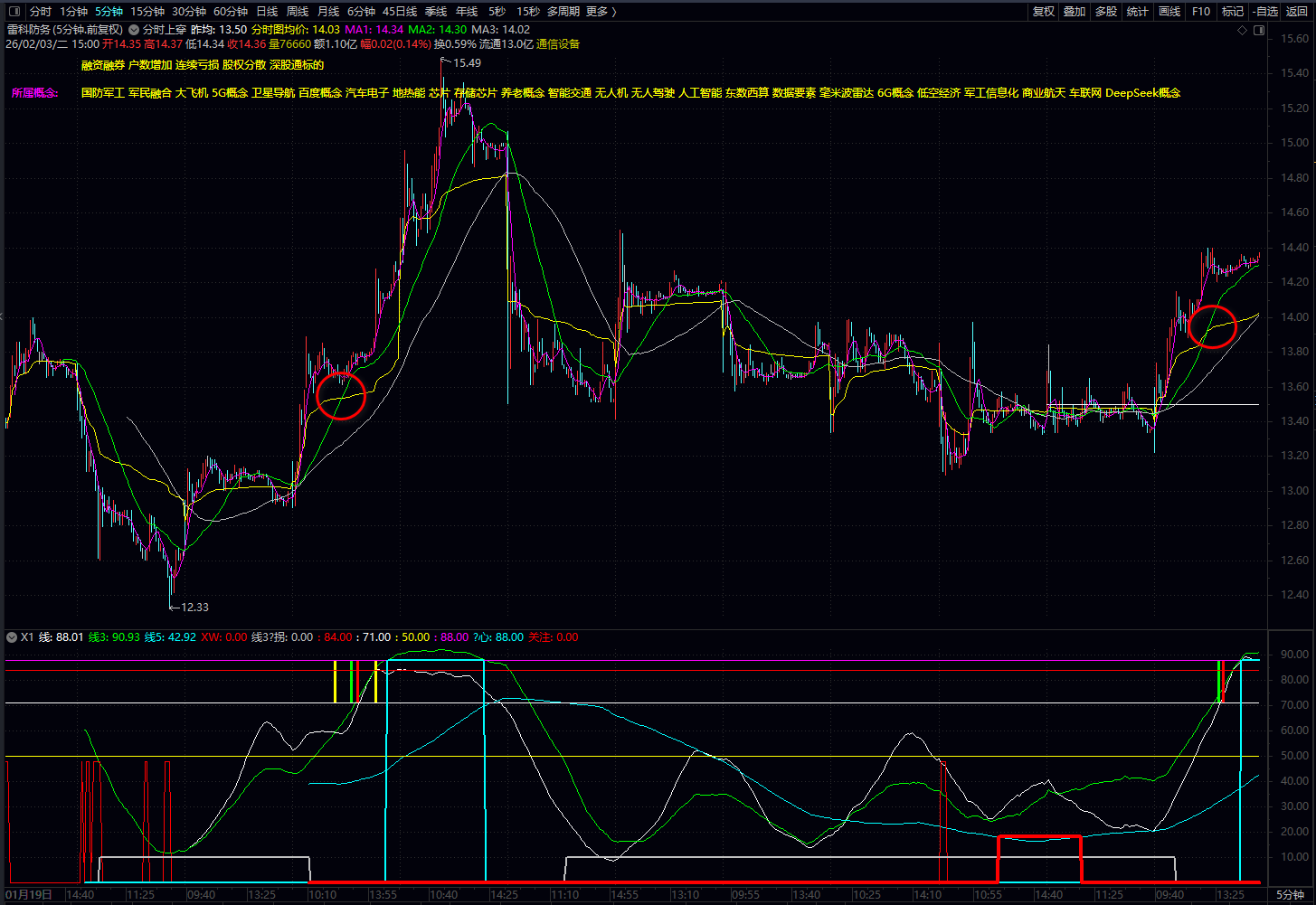
Task: Click the 返回 back button
Action: click(1297, 12)
